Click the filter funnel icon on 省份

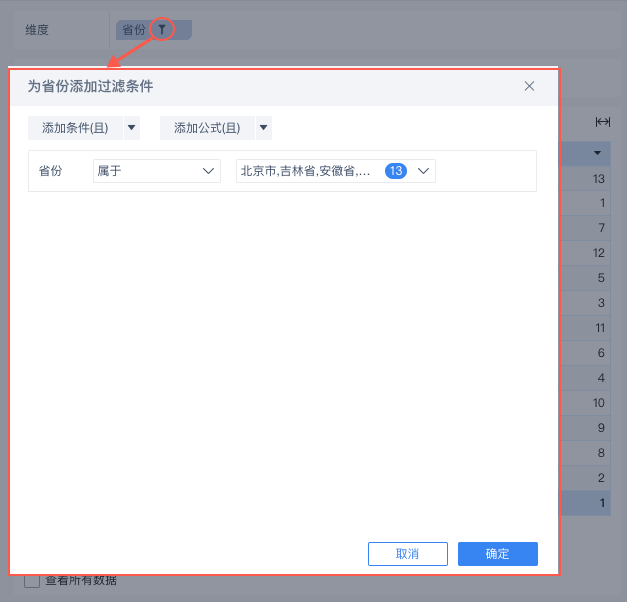click(x=162, y=29)
